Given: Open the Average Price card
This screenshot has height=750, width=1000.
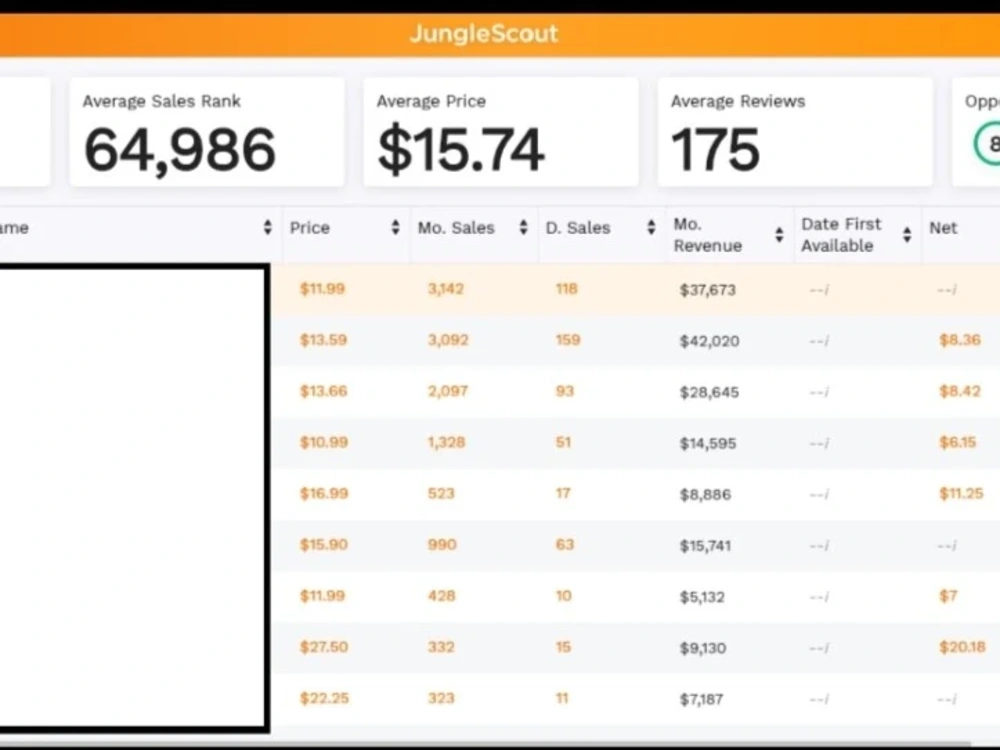Looking at the screenshot, I should click(501, 132).
